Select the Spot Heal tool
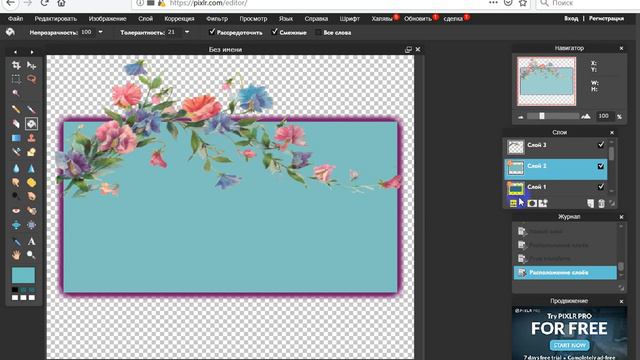 31,211
